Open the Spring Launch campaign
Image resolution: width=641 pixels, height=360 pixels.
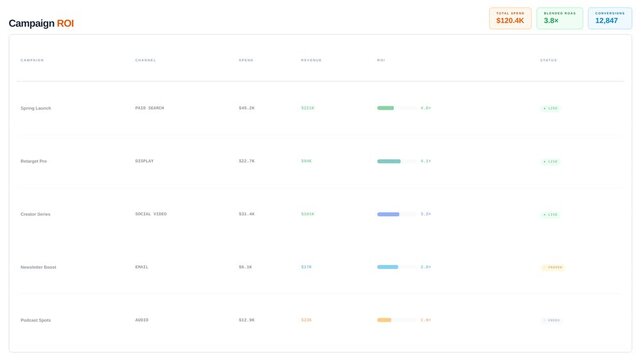pos(36,108)
